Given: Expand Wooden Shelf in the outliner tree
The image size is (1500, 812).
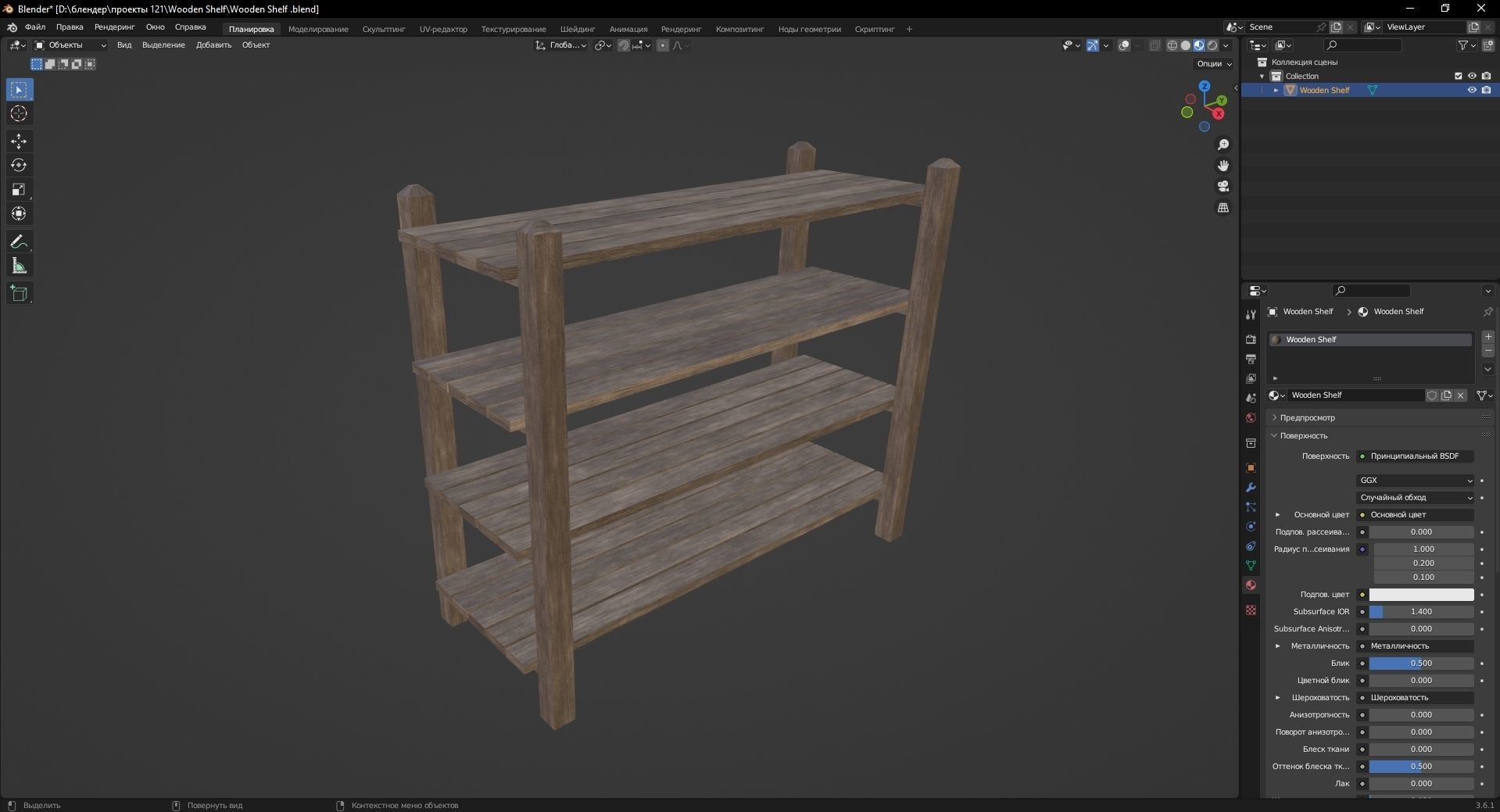Looking at the screenshot, I should (1276, 91).
